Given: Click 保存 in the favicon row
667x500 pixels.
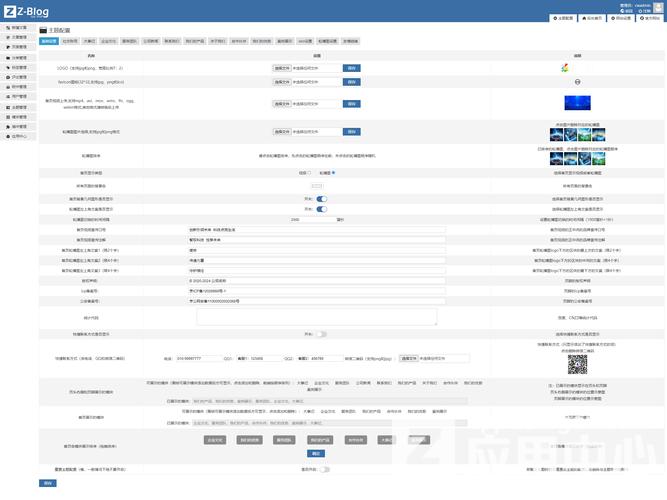Looking at the screenshot, I should tap(351, 81).
